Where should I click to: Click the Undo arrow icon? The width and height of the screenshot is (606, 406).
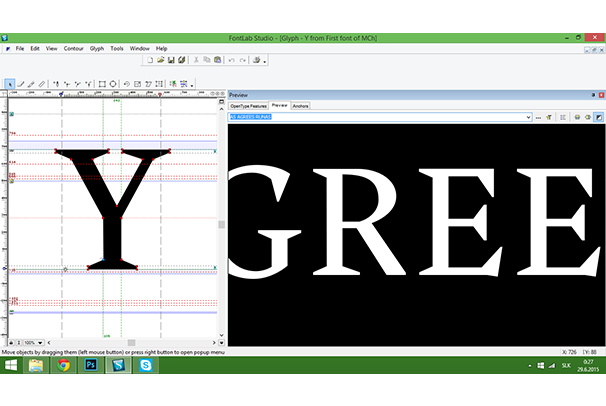click(x=230, y=60)
